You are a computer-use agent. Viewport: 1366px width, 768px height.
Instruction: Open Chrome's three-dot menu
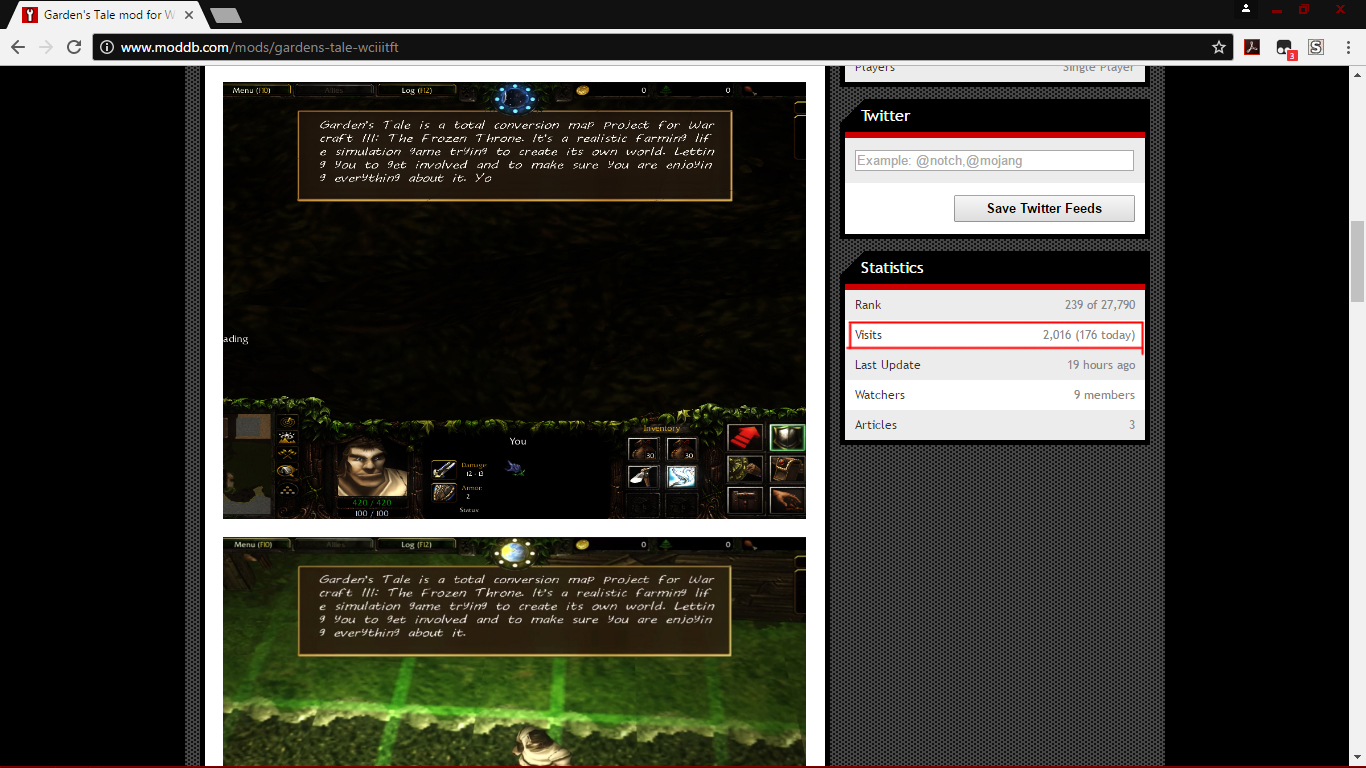coord(1347,47)
